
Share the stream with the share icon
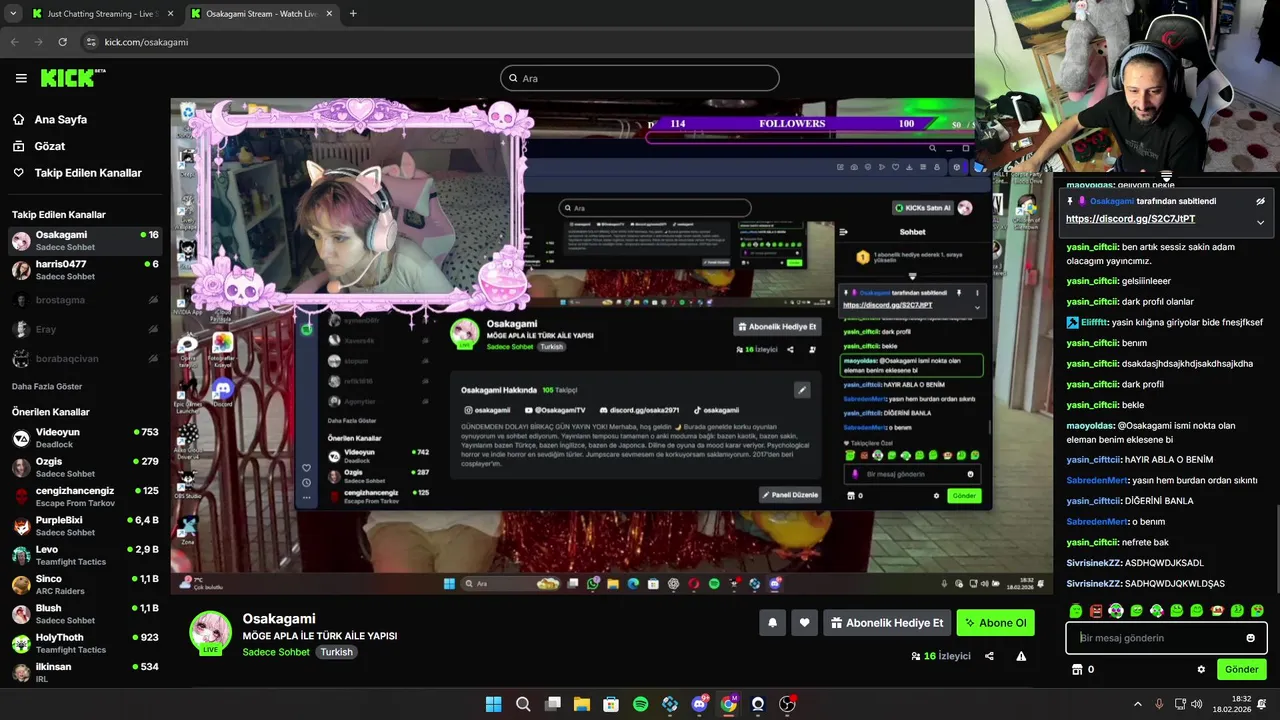point(989,656)
